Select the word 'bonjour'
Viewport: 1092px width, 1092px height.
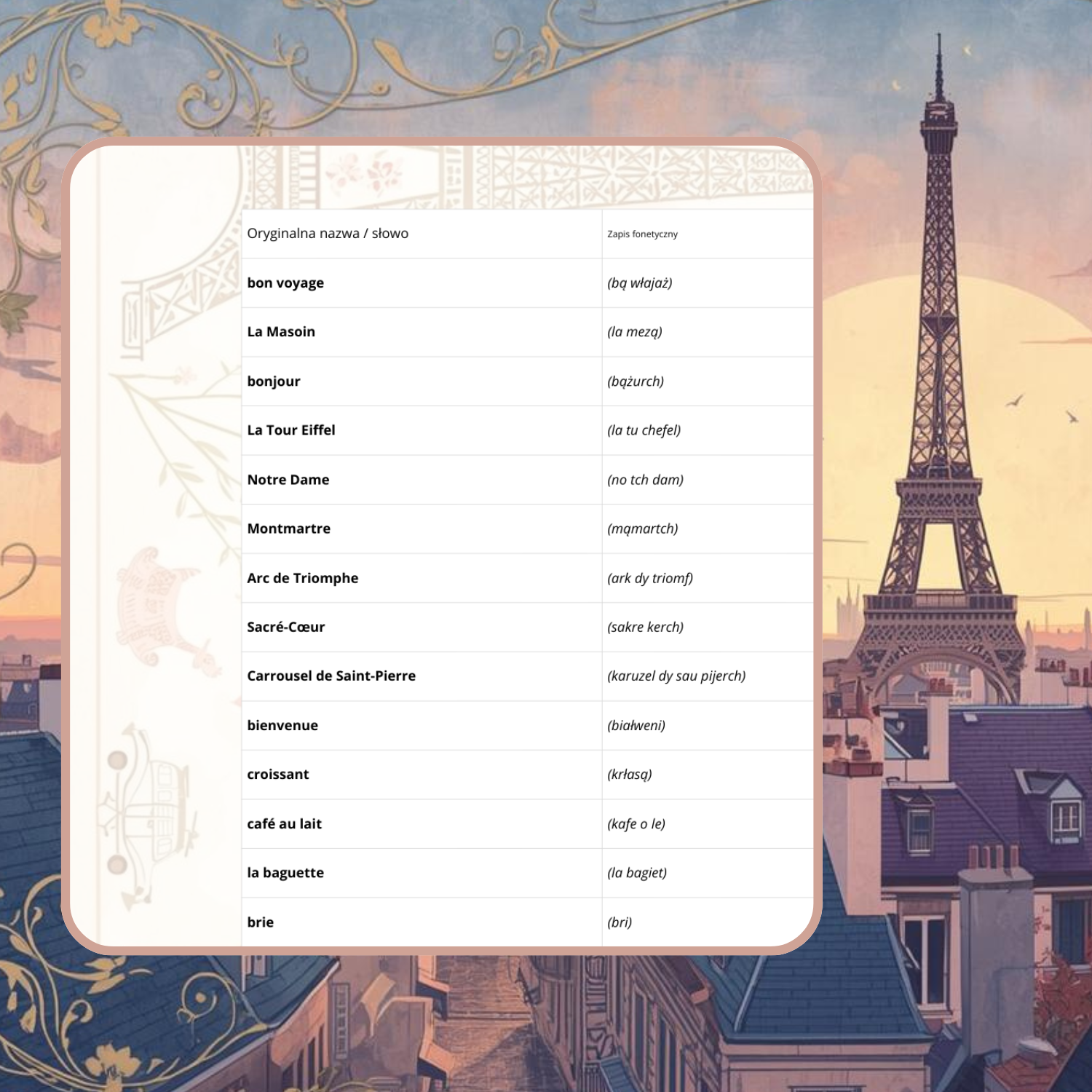(x=274, y=381)
